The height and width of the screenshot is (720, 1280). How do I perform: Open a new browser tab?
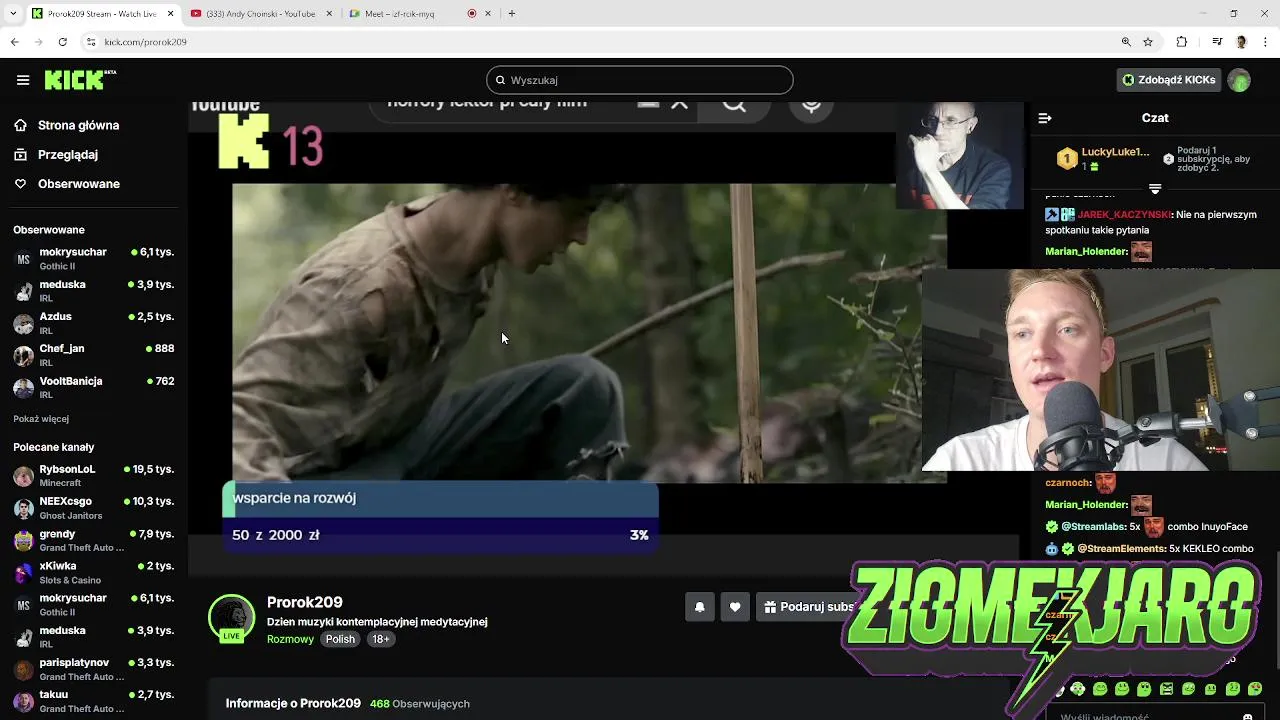[511, 14]
